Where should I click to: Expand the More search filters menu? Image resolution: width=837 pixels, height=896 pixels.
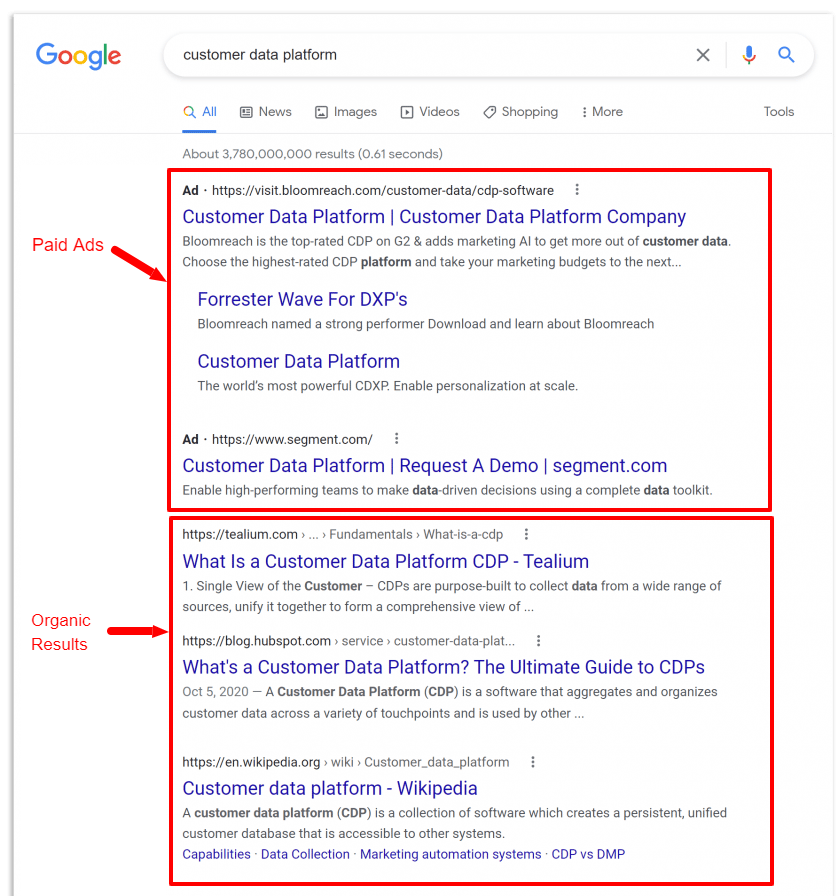(602, 112)
